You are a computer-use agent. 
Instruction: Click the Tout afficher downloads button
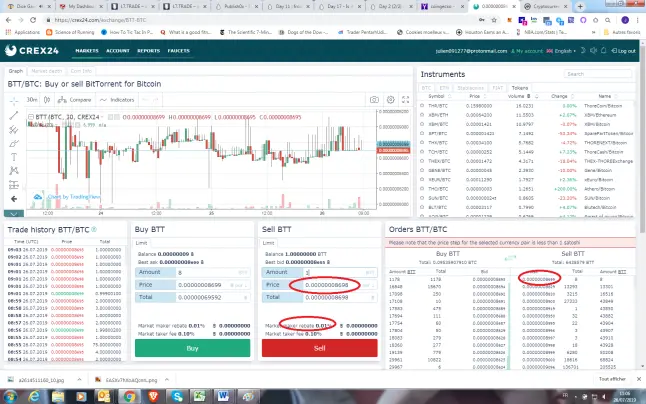point(612,379)
